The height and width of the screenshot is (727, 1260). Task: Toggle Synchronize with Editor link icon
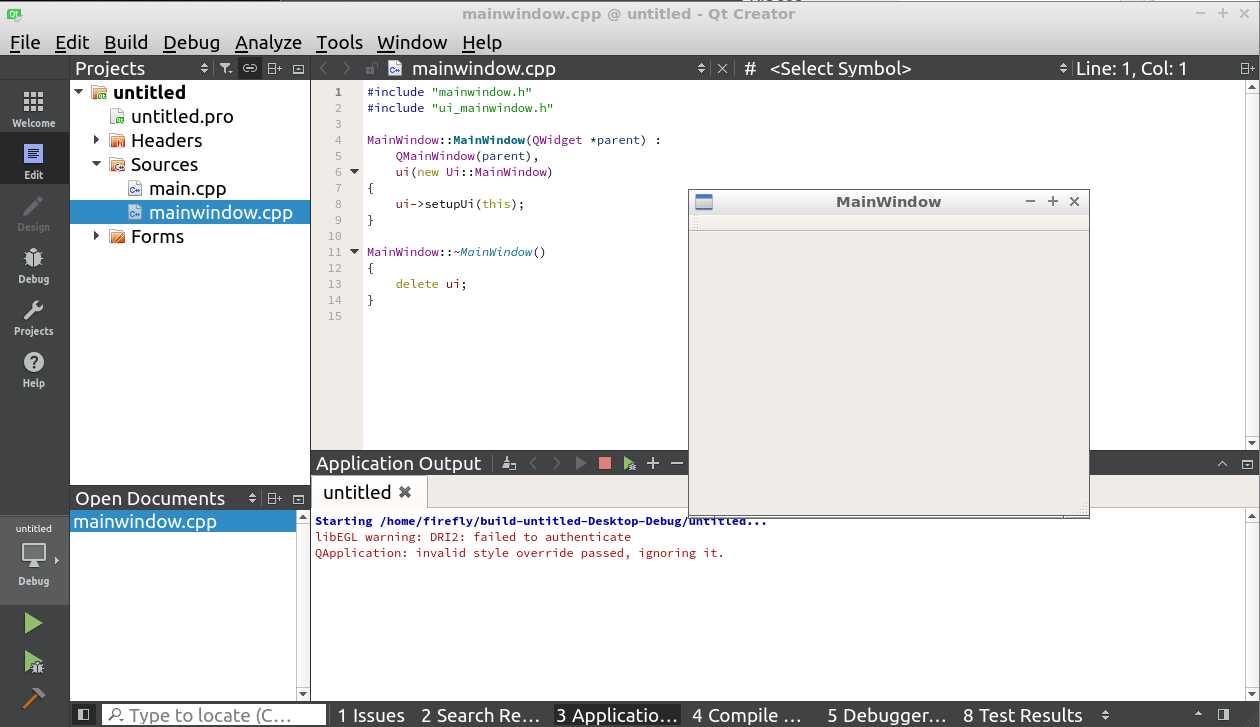click(250, 68)
